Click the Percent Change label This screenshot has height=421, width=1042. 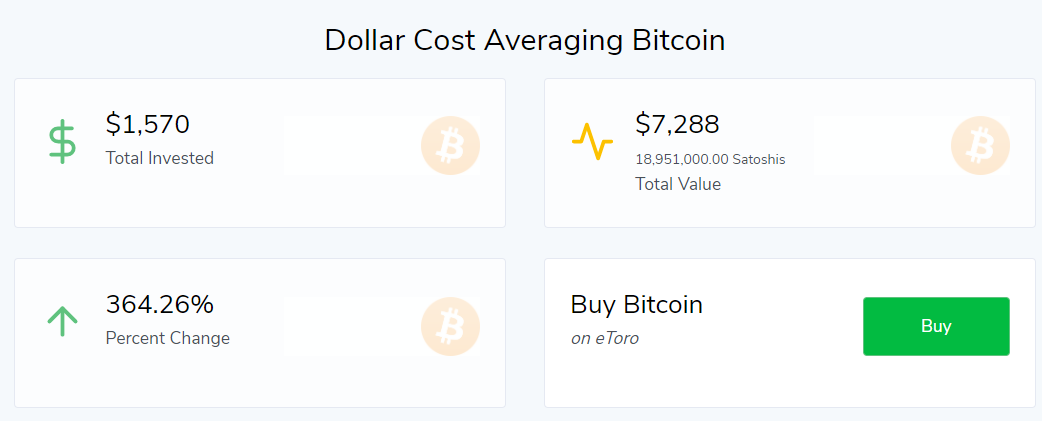[167, 338]
